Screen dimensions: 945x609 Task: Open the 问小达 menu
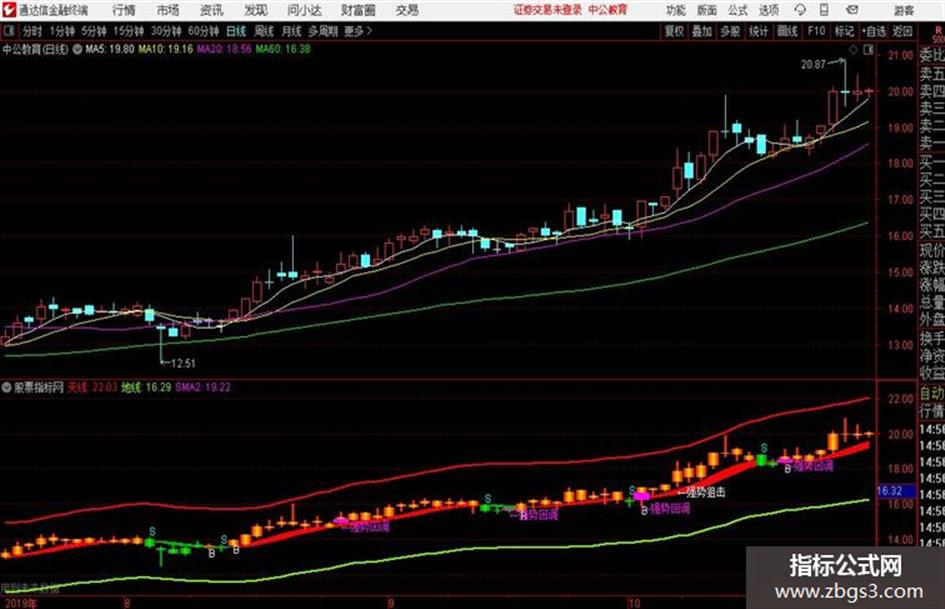pos(304,10)
